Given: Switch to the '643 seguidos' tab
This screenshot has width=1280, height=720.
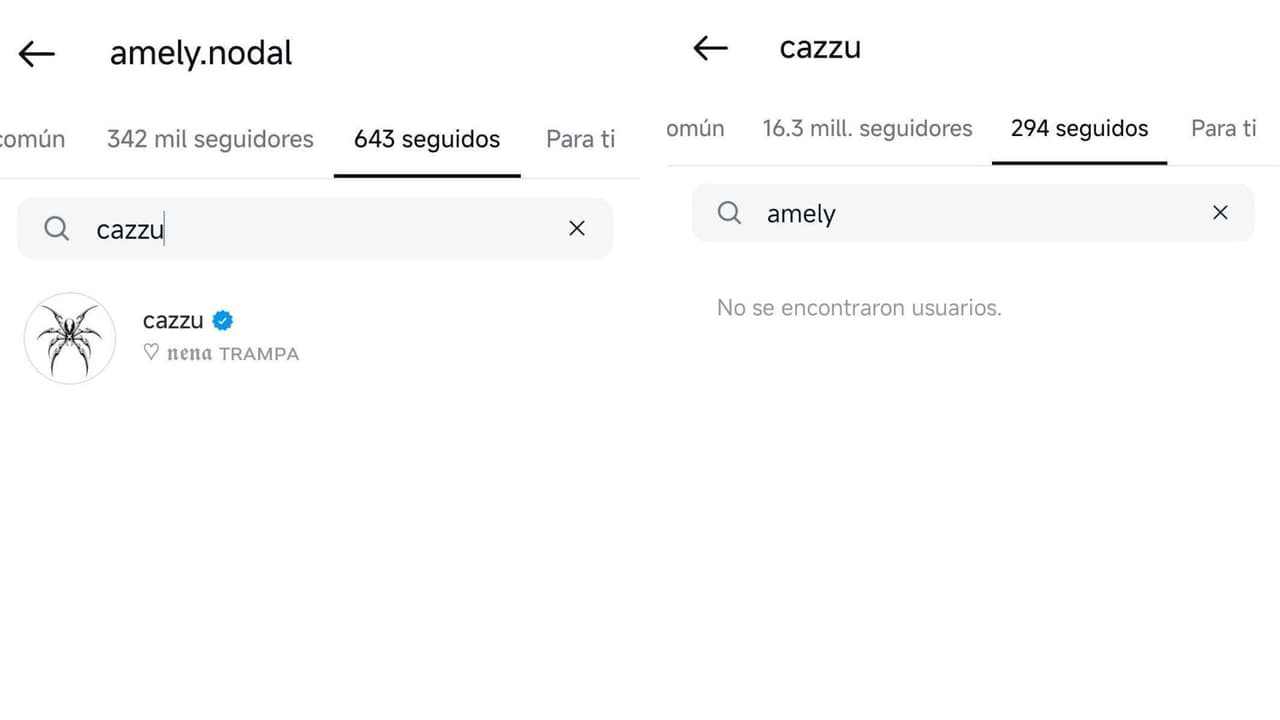Looking at the screenshot, I should (x=426, y=139).
